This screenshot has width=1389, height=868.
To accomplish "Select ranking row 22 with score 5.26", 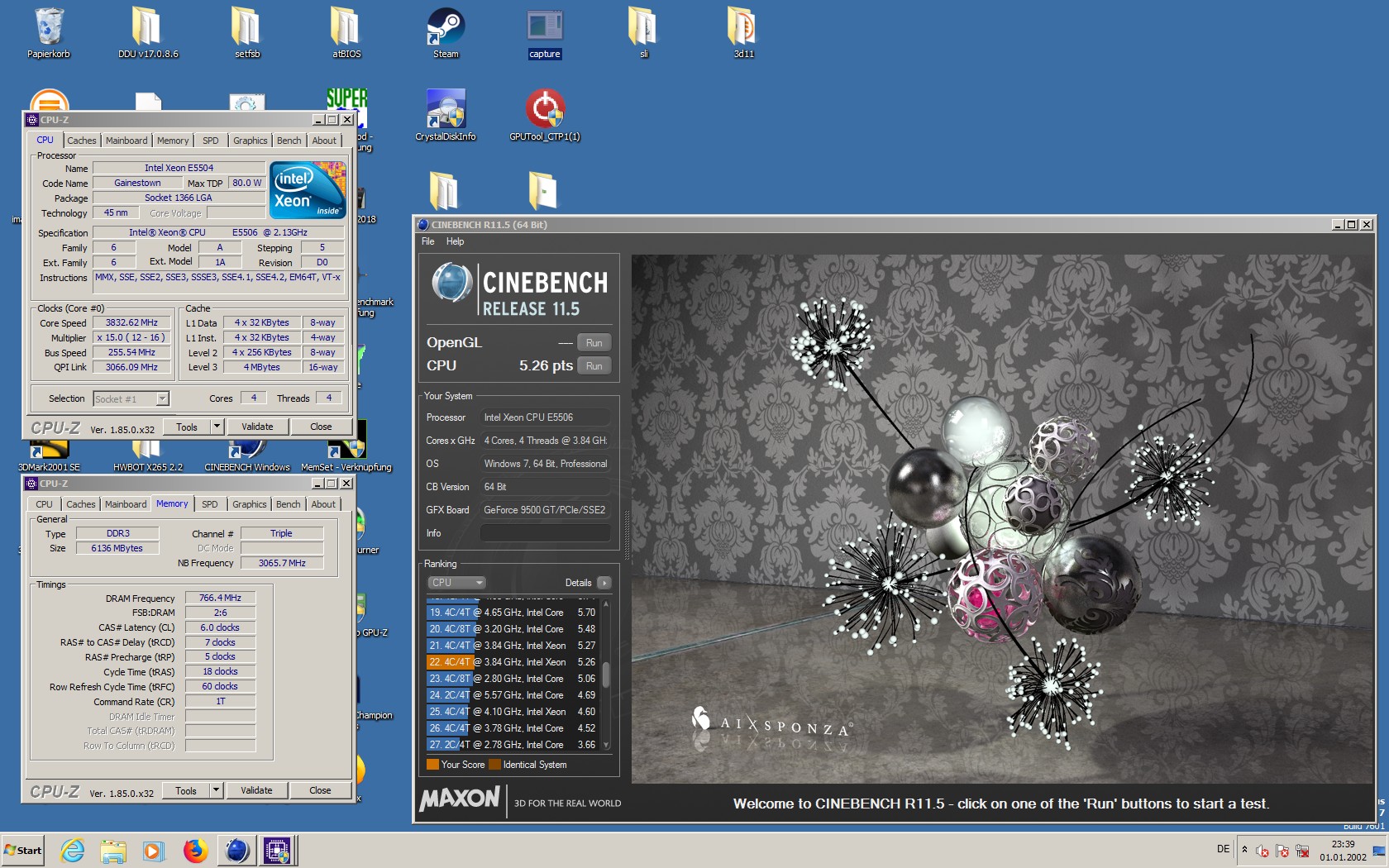I will click(513, 662).
